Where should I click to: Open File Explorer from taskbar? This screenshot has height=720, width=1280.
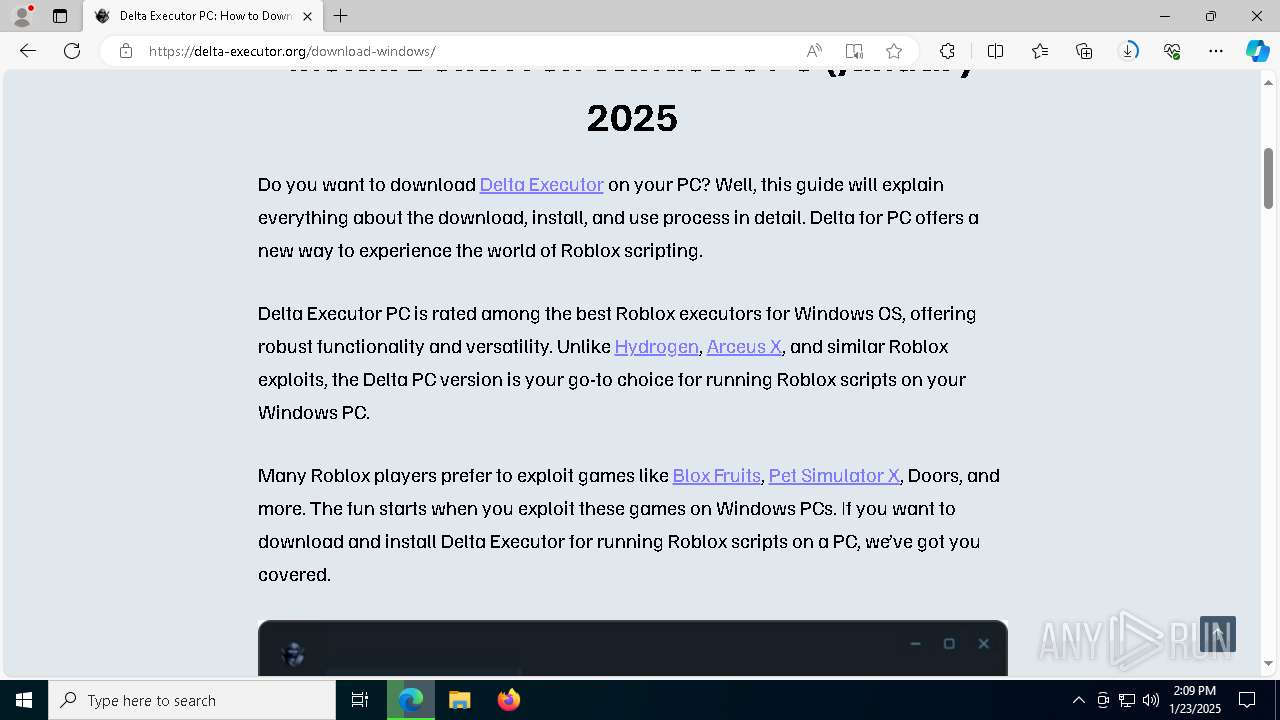[459, 700]
